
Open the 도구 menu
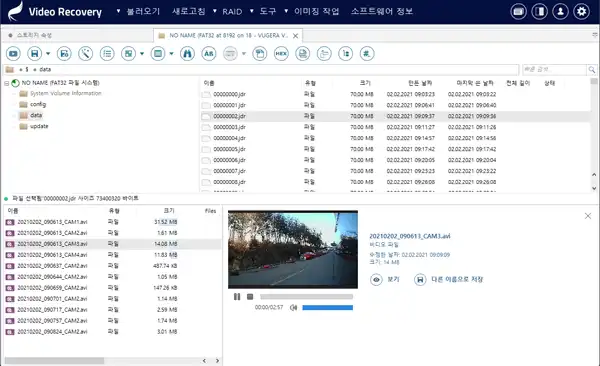268,11
